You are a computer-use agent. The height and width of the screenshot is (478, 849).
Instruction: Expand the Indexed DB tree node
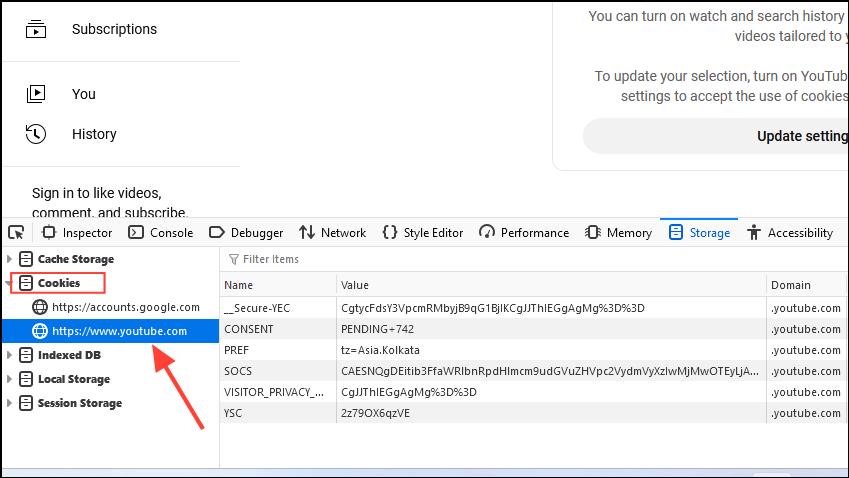pyautogui.click(x=9, y=355)
